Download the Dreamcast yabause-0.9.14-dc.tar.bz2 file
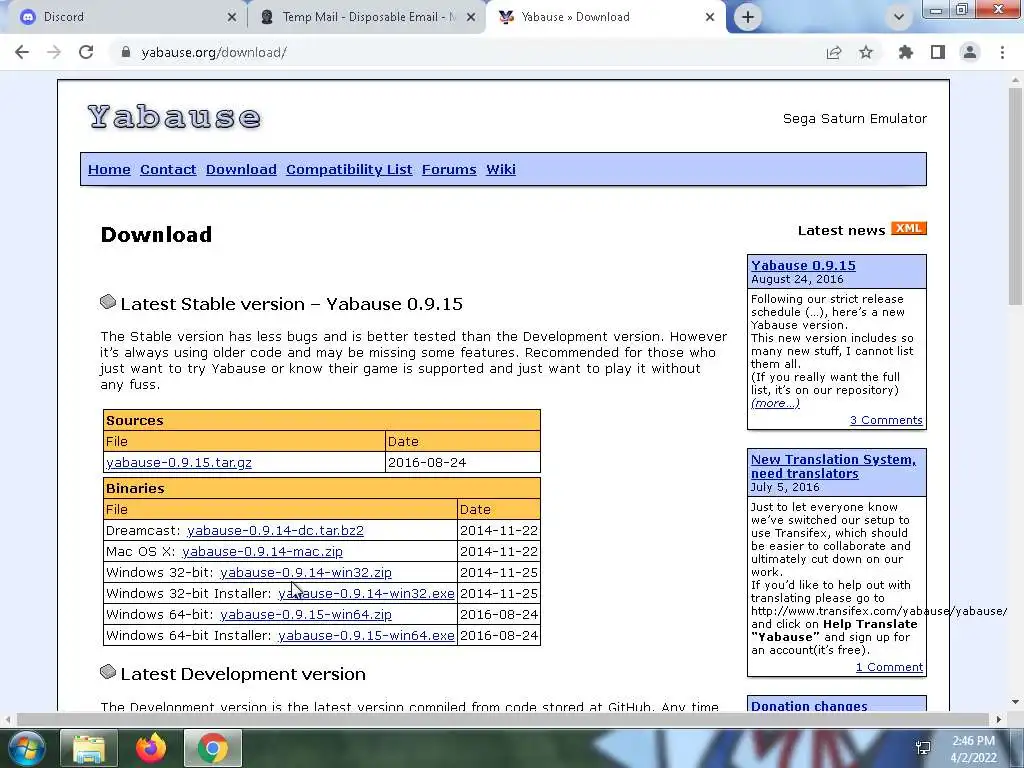The image size is (1024, 768). pos(275,530)
